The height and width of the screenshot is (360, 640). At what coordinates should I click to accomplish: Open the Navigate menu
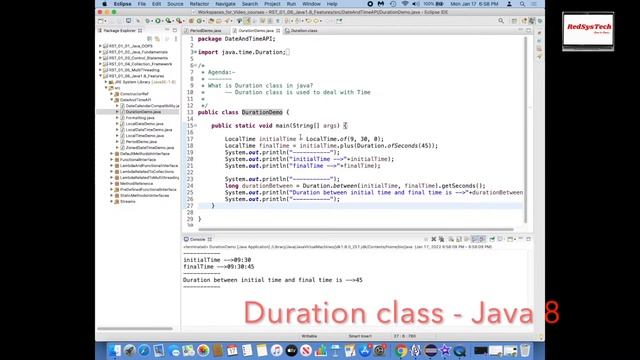click(225, 4)
